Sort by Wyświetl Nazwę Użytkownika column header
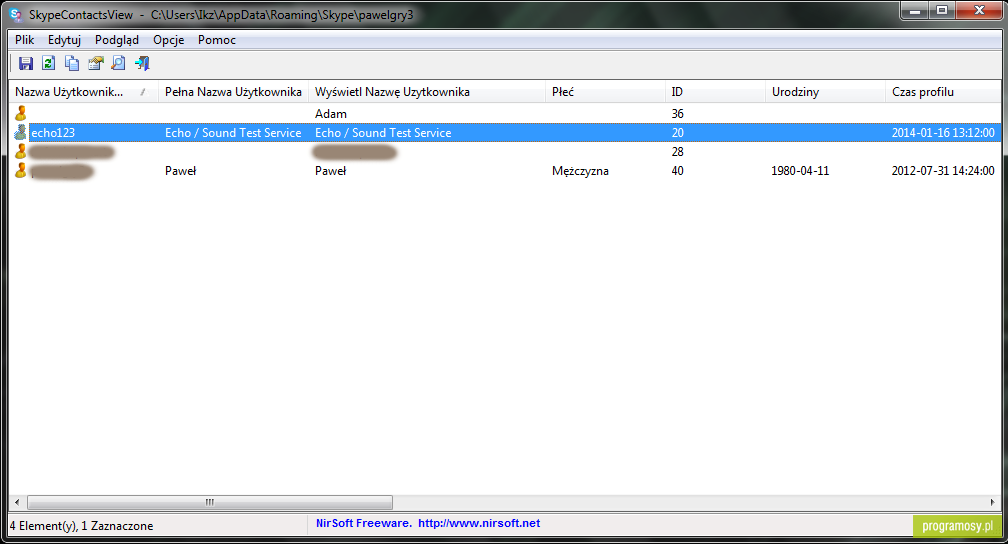The height and width of the screenshot is (544, 1008). pos(427,92)
